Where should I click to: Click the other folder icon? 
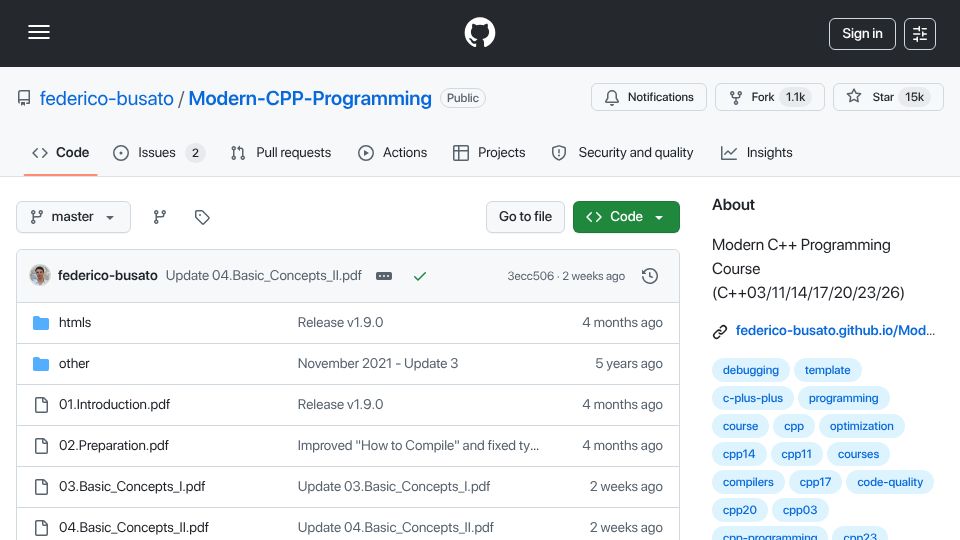click(x=41, y=364)
